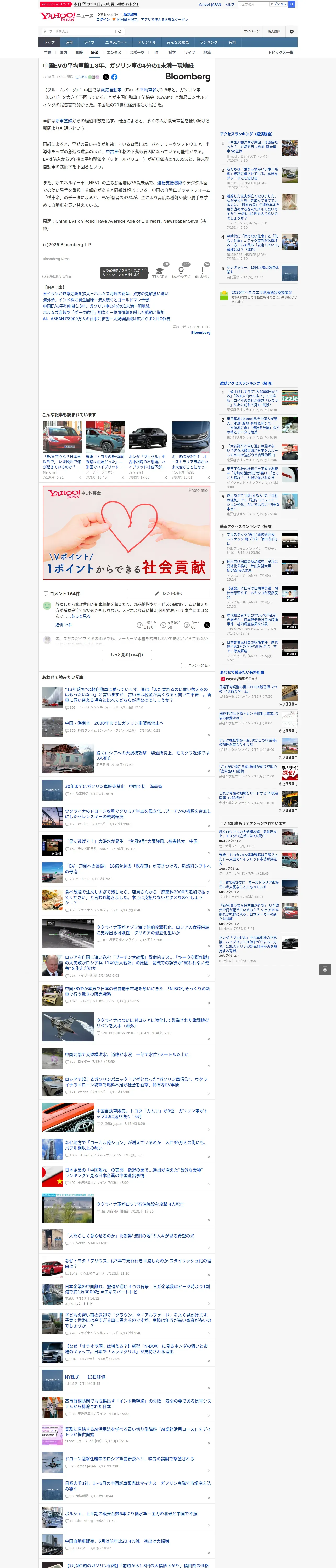Open related article about ホルムズ海峡 'ダーク航行'
The width and height of the screenshot is (336, 1568).
tap(104, 312)
